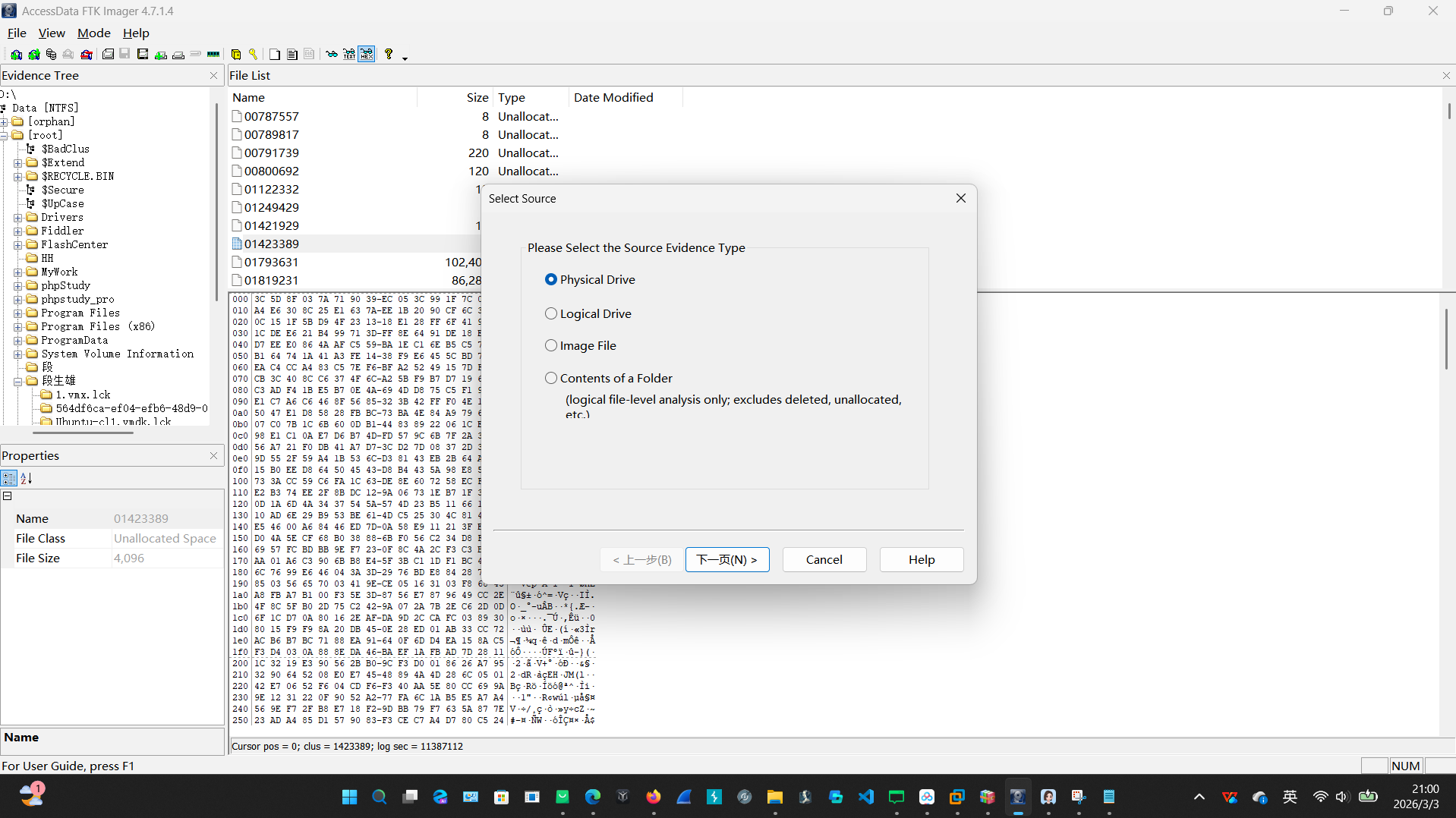Open Visual Studio Code from the taskbar
The width and height of the screenshot is (1456, 818).
[866, 797]
